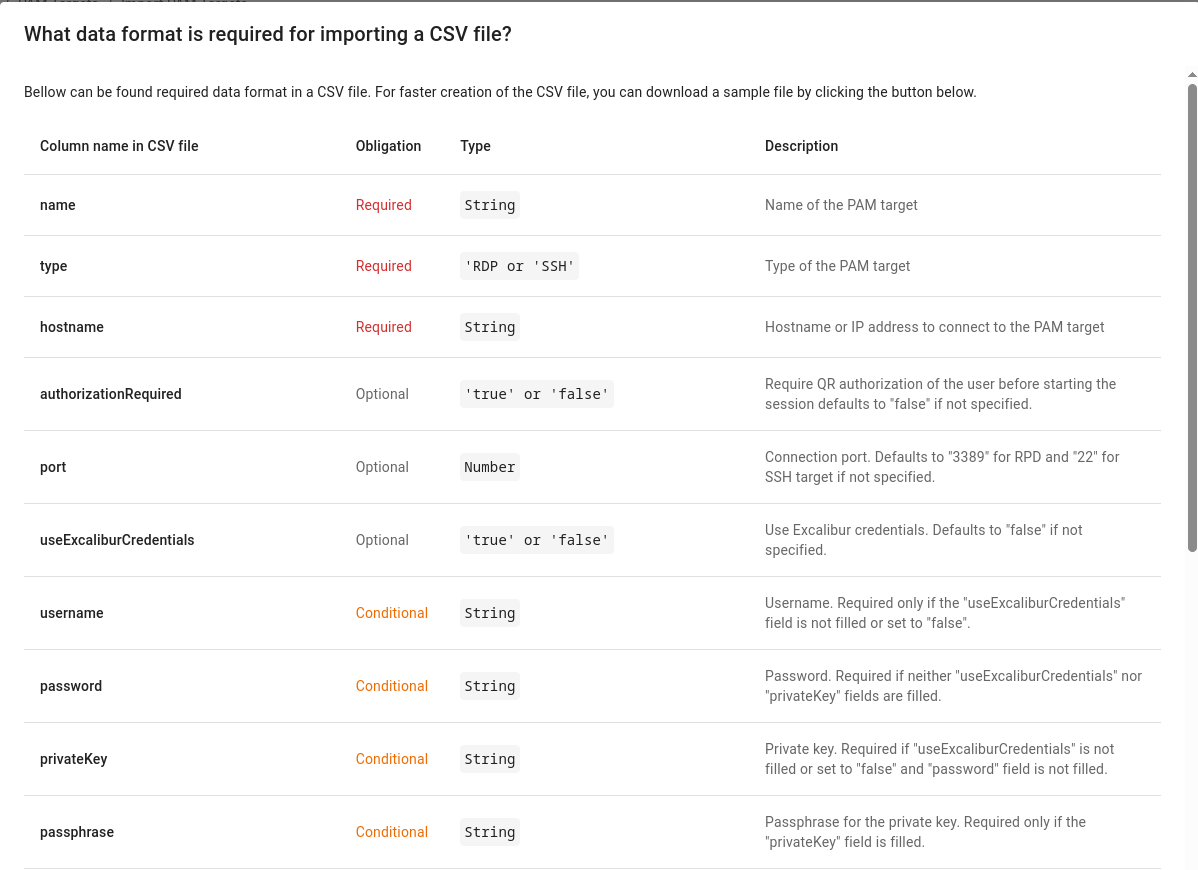Viewport: 1198px width, 870px height.
Task: Click the 'name' column name cell
Action: coord(57,205)
